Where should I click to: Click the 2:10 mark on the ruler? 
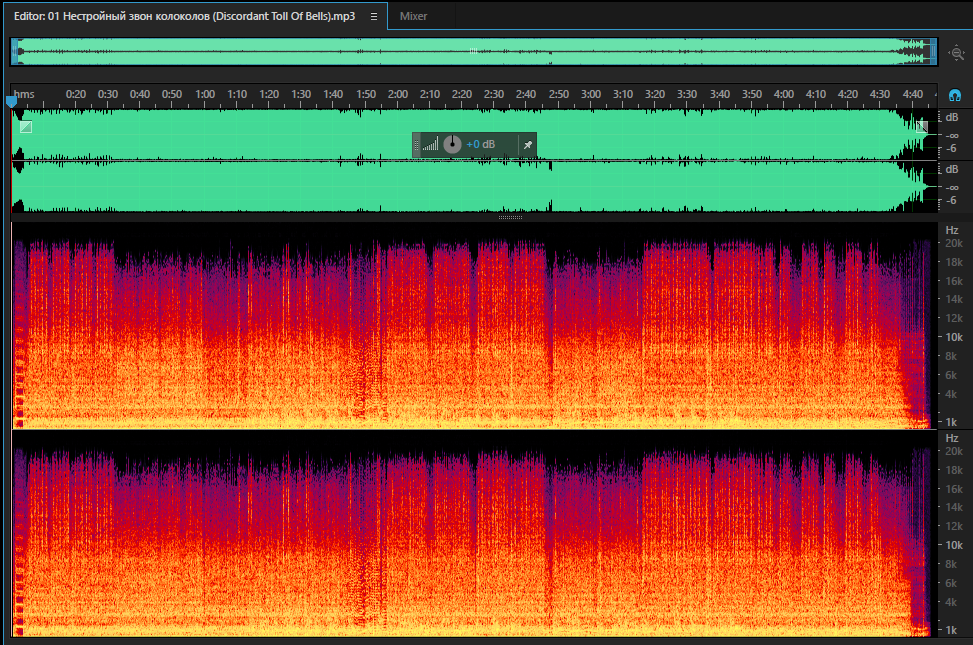pyautogui.click(x=430, y=94)
